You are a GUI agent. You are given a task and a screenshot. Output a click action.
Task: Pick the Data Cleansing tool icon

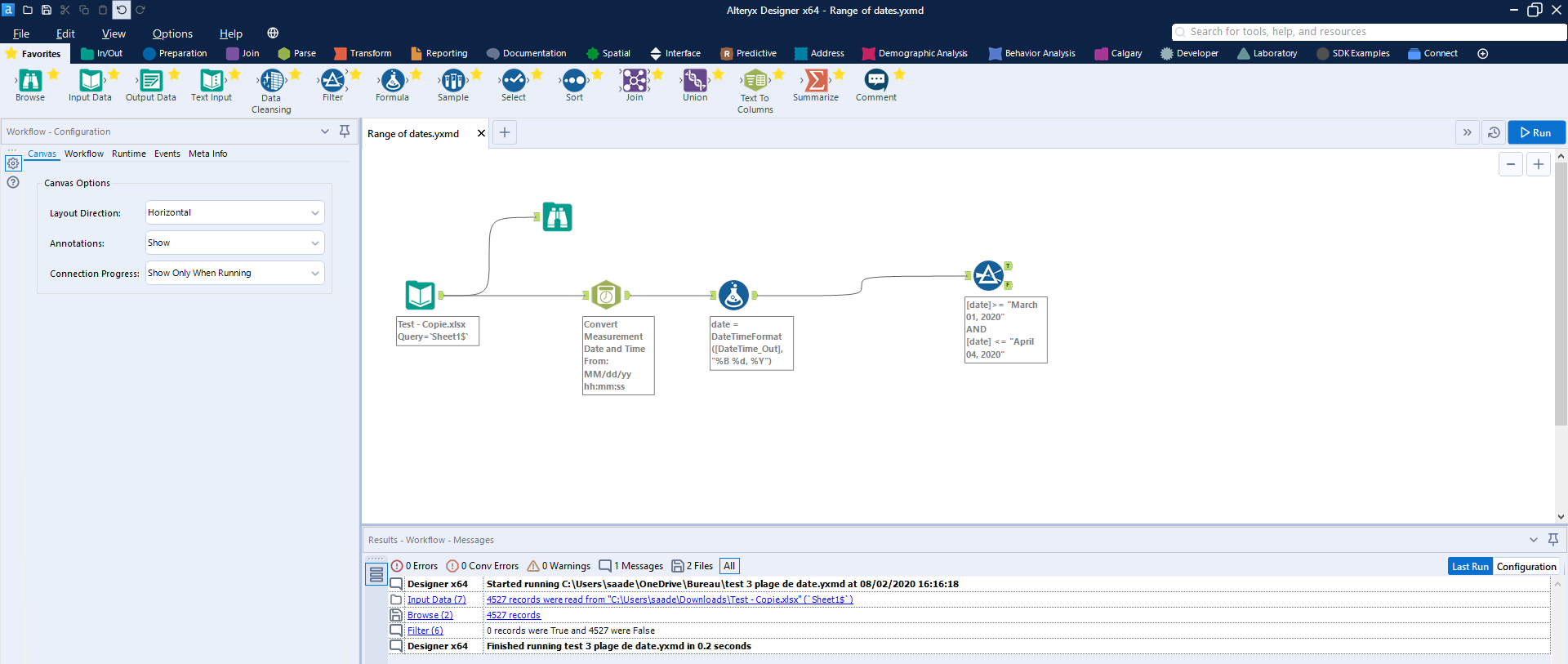click(272, 81)
